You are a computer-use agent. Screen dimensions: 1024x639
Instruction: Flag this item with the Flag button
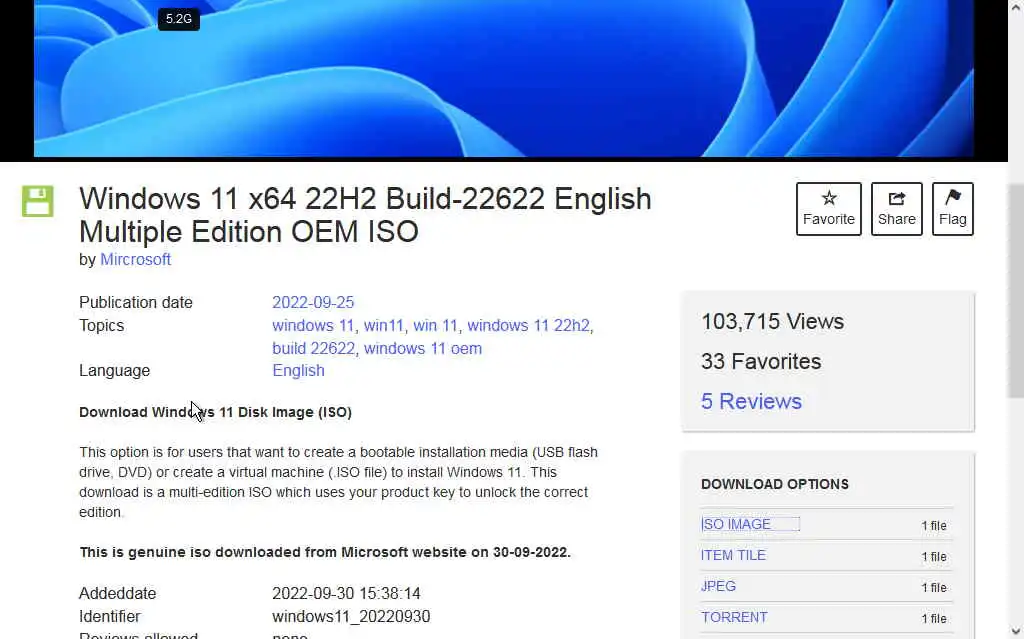[952, 209]
